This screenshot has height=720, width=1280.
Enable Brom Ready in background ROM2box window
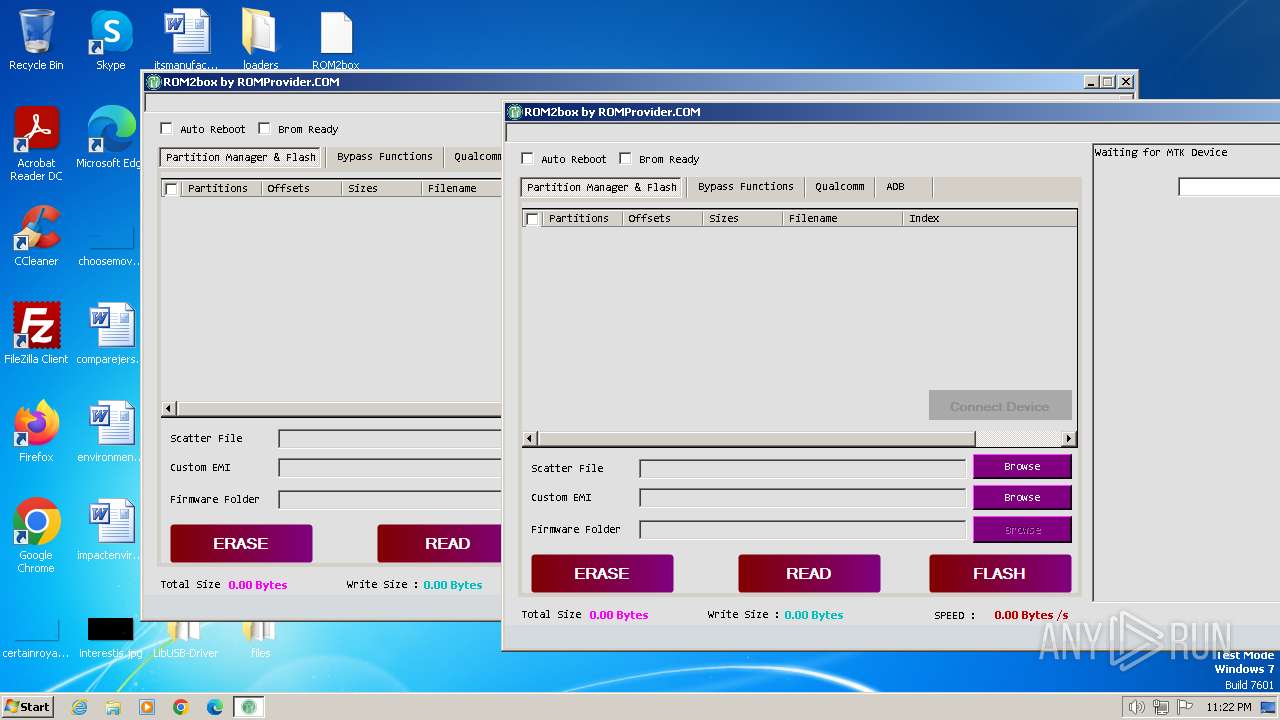tap(264, 129)
